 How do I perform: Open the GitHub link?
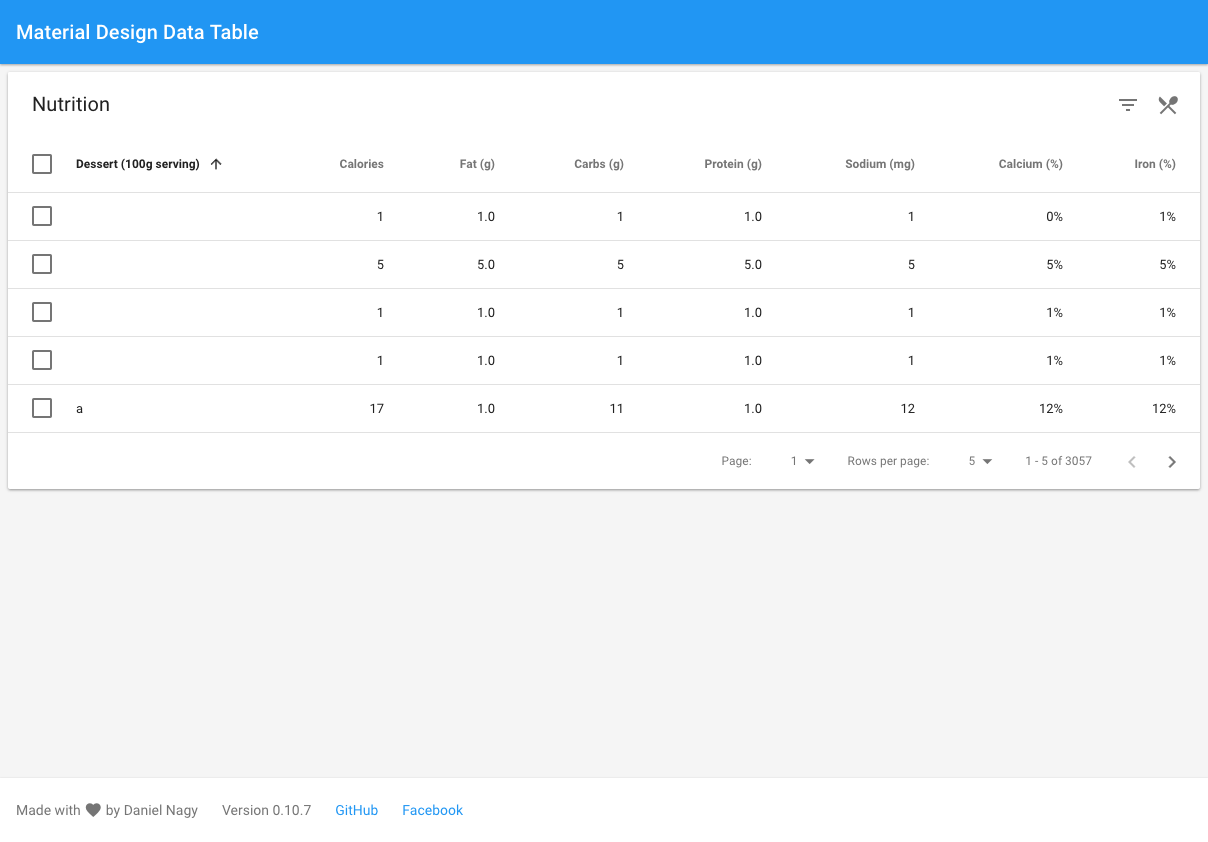[x=356, y=810]
